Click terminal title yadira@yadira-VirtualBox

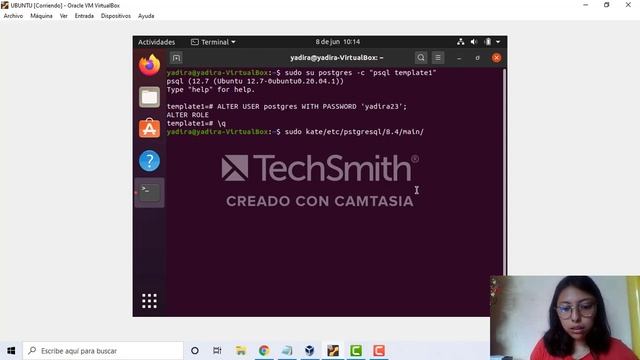[337, 58]
